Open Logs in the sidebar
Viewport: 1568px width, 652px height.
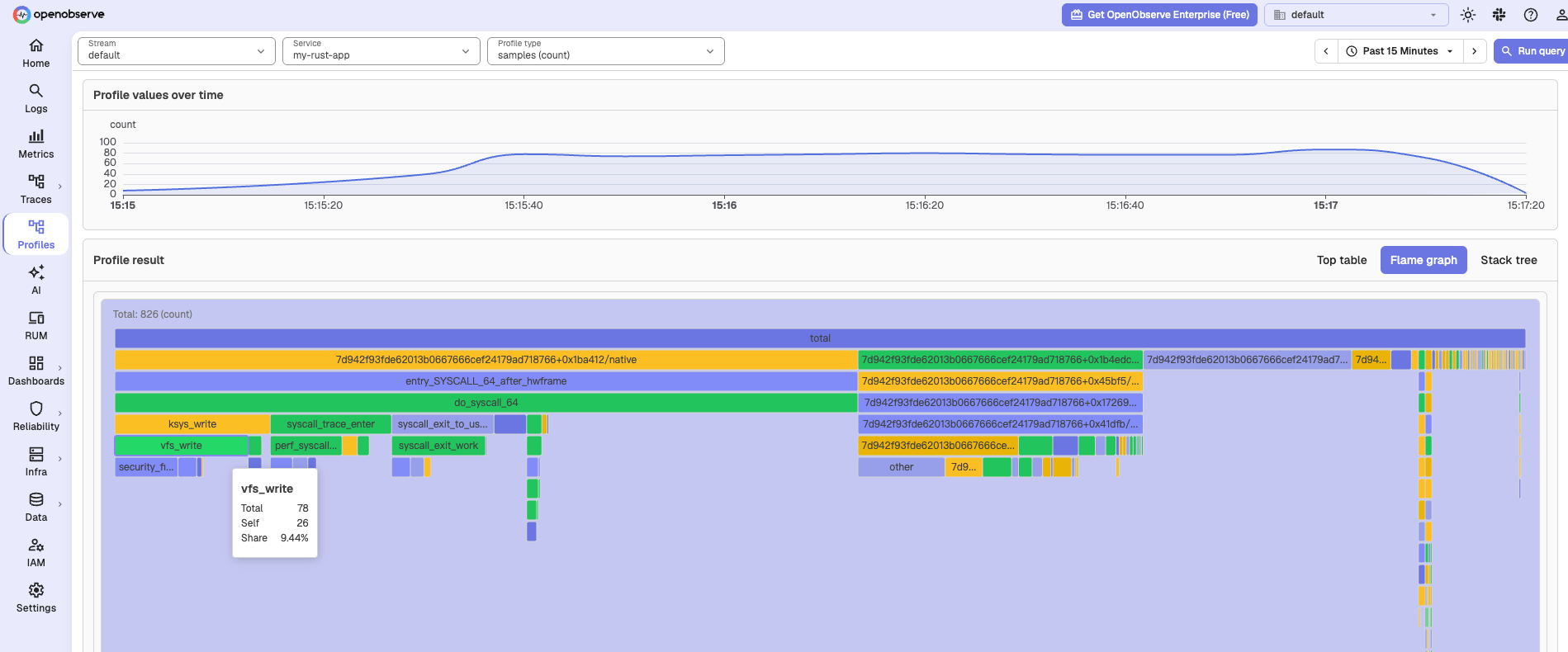(x=36, y=99)
